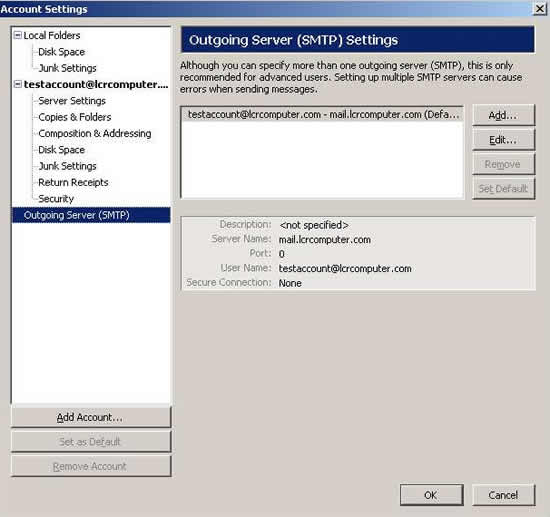Select Disk Space under Local Folders

[61, 52]
